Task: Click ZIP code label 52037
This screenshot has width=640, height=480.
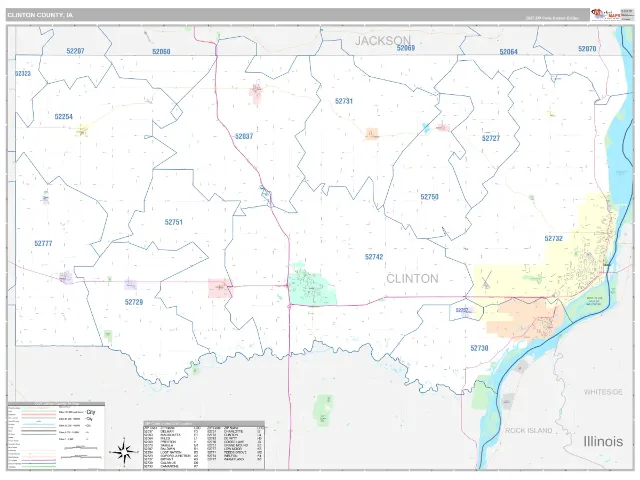Action: [x=244, y=136]
